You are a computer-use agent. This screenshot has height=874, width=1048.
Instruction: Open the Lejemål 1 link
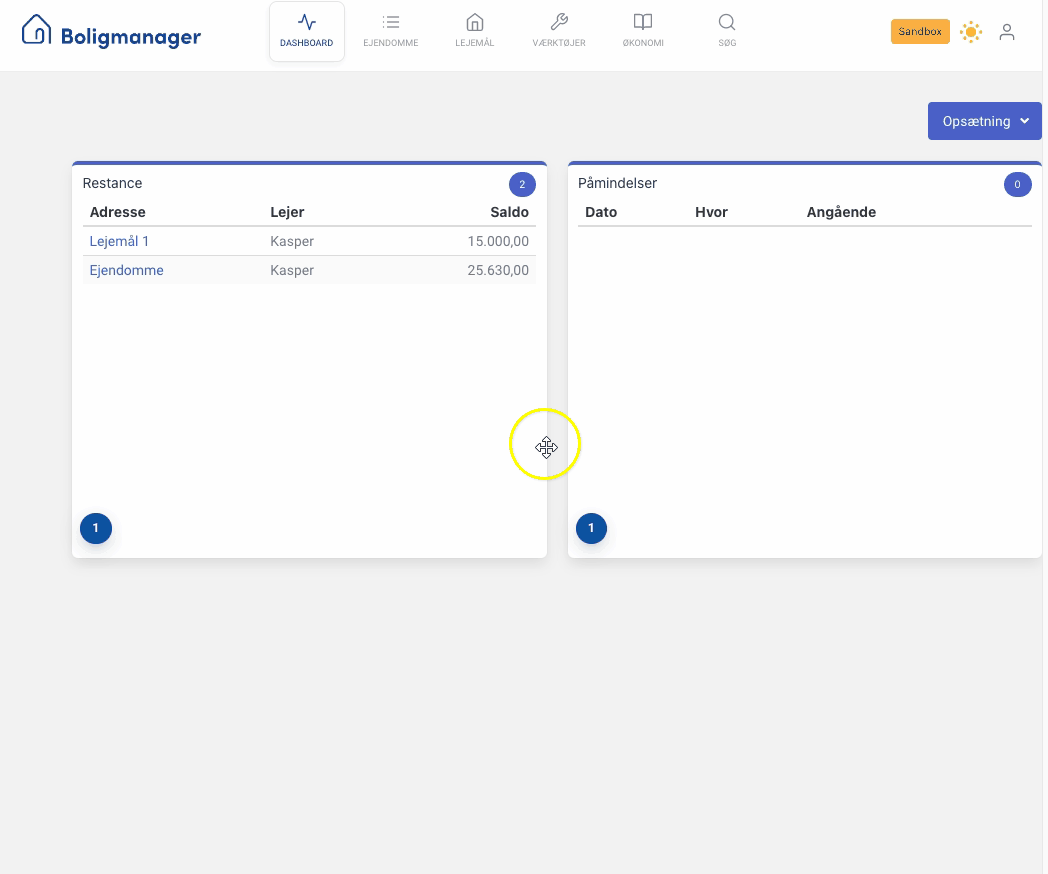click(x=119, y=241)
